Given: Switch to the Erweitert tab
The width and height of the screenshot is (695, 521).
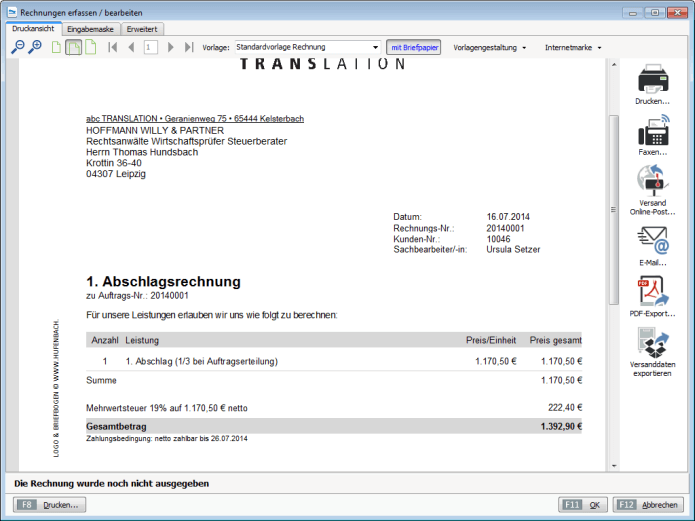Looking at the screenshot, I should [142, 29].
